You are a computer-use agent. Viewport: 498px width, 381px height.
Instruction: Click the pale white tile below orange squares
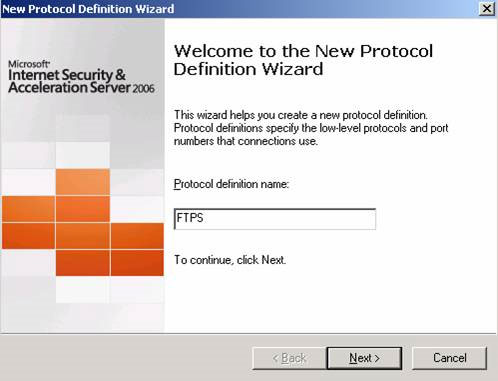(82, 290)
